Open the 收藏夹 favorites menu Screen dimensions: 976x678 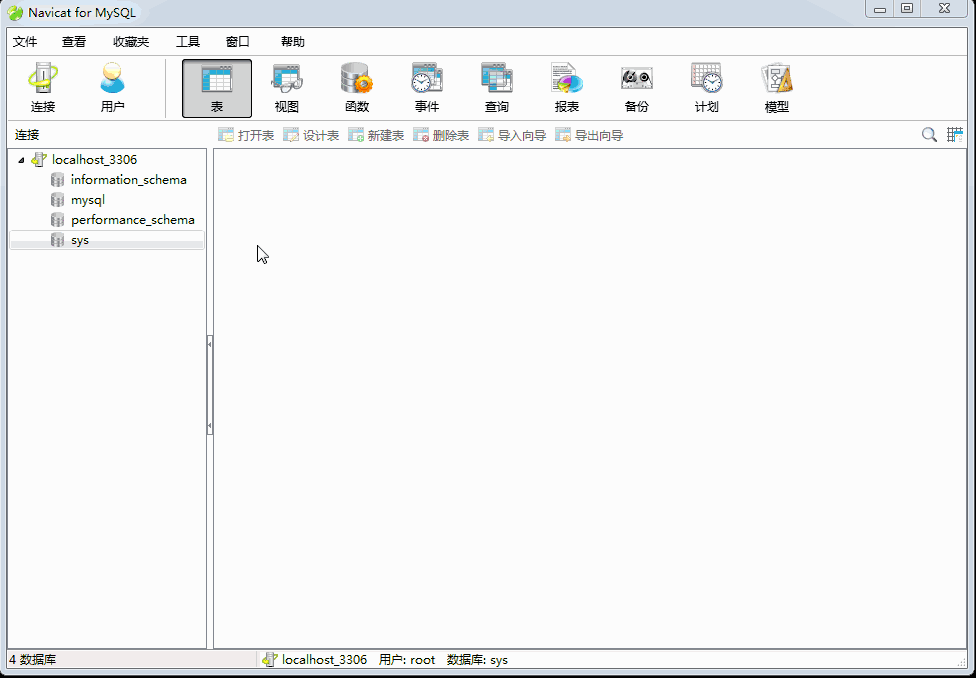click(x=131, y=42)
